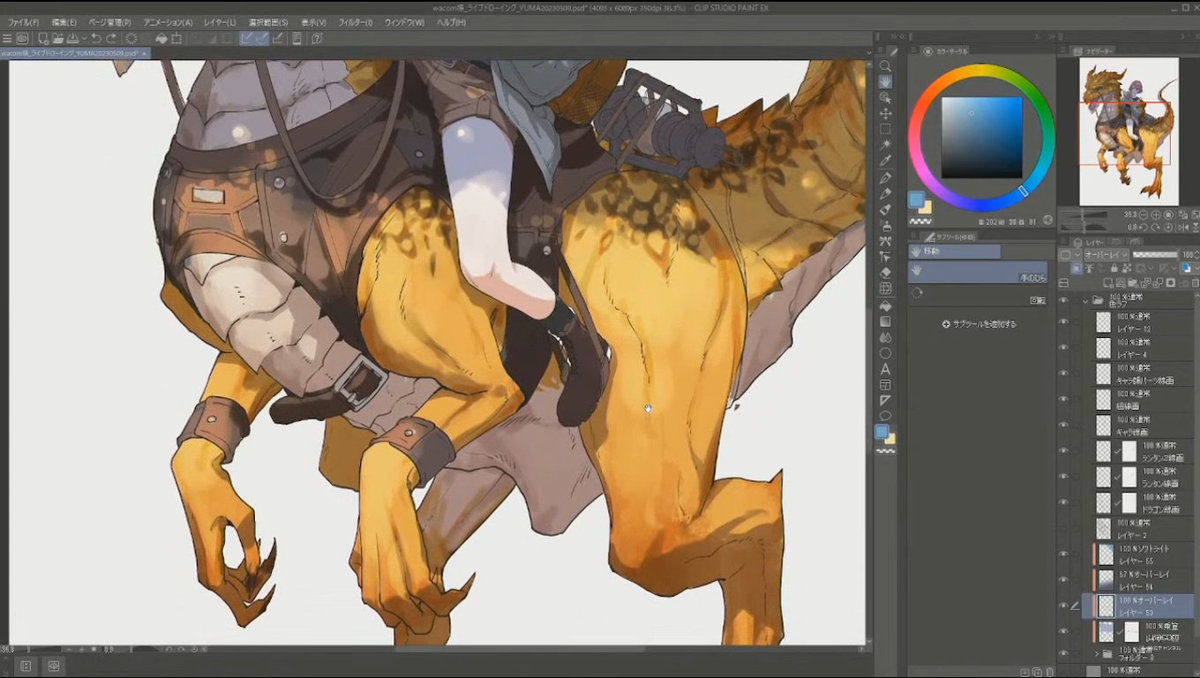
Task: Click the Clear canvas icon in command bar
Action: [132, 38]
